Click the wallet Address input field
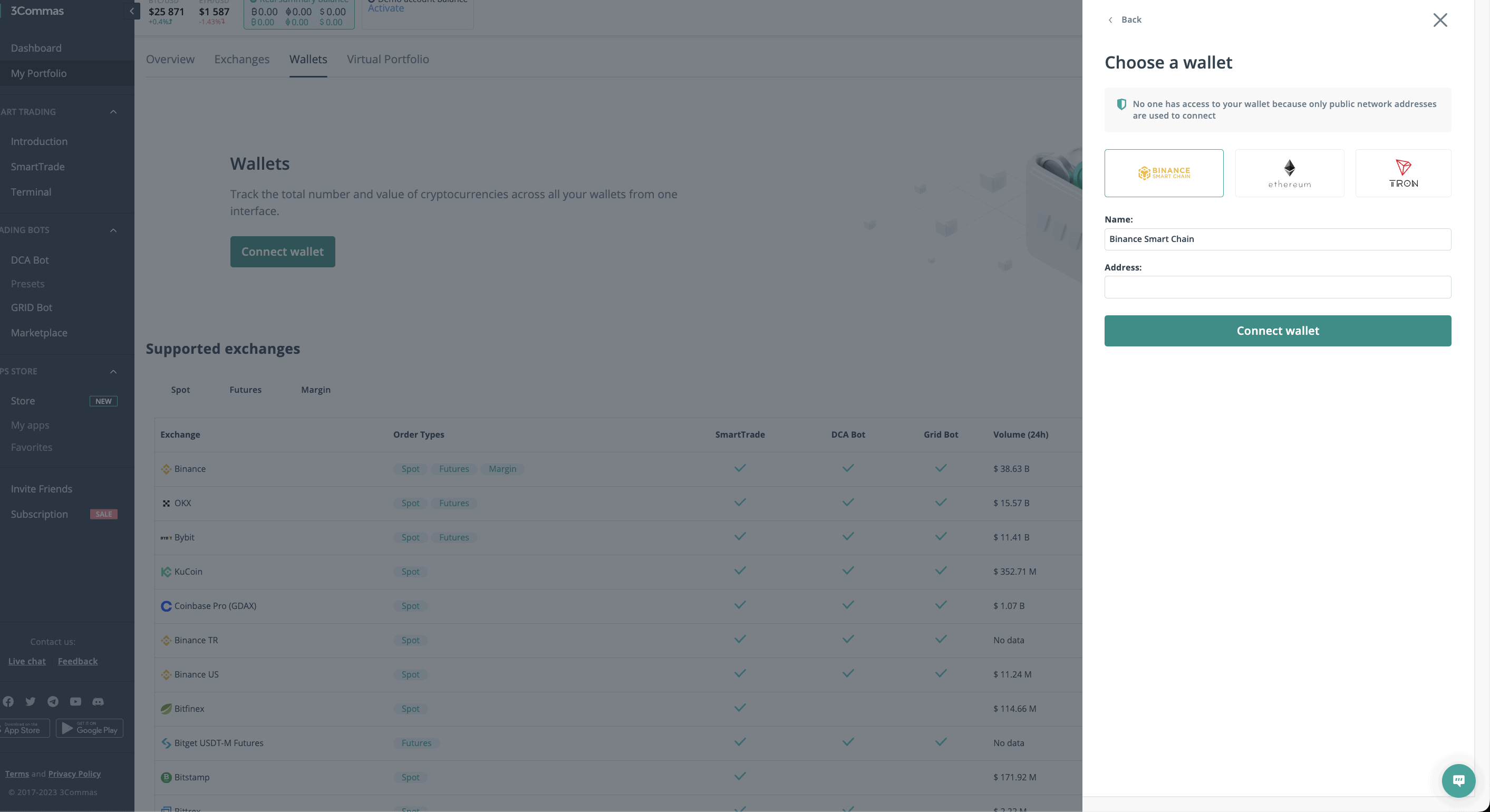The width and height of the screenshot is (1490, 812). [x=1277, y=287]
